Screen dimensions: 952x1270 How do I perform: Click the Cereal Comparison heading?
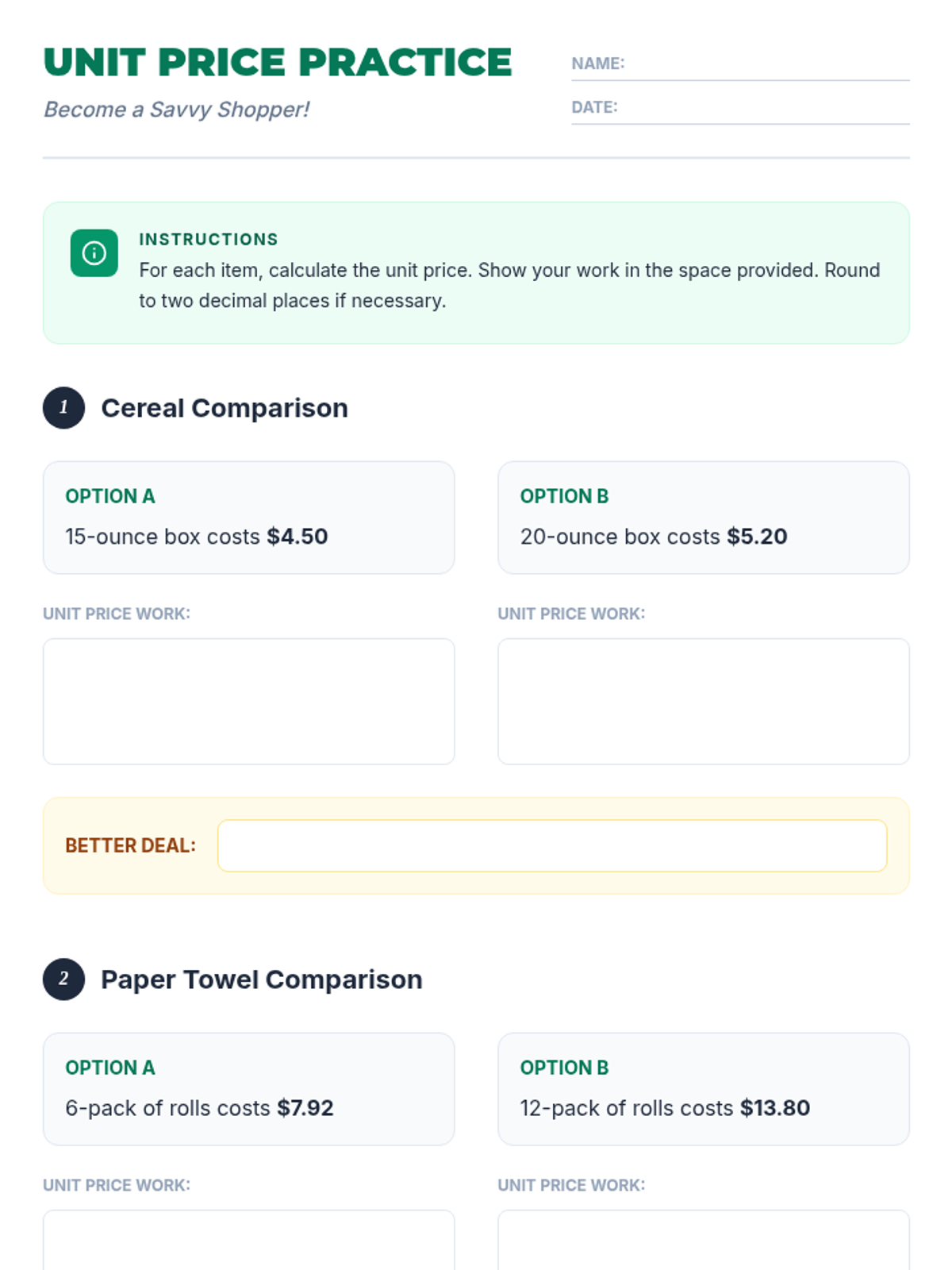point(225,408)
